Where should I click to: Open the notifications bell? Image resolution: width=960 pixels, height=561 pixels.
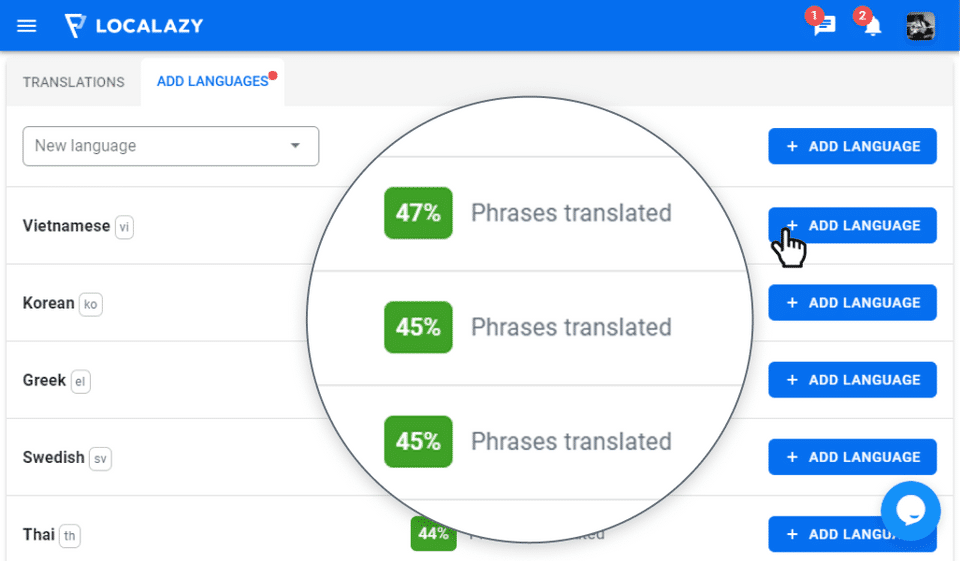[x=872, y=26]
